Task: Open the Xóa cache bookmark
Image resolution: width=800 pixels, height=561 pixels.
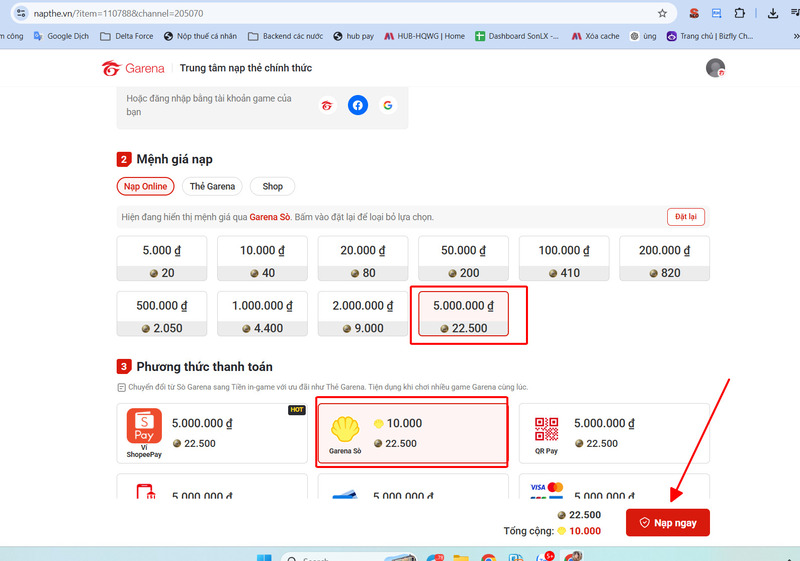Action: (x=595, y=36)
